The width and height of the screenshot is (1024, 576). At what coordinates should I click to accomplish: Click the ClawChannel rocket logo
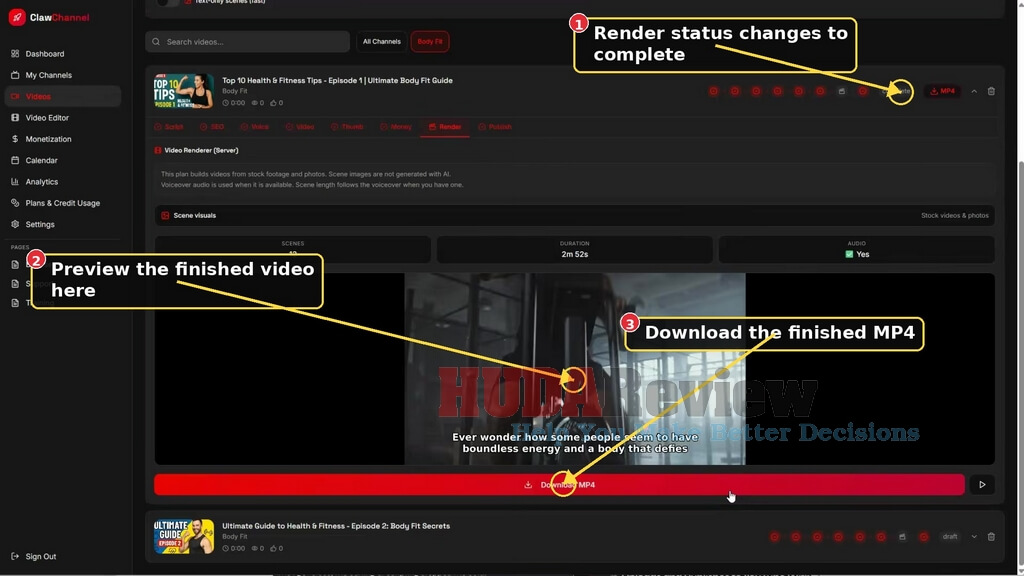[17, 18]
